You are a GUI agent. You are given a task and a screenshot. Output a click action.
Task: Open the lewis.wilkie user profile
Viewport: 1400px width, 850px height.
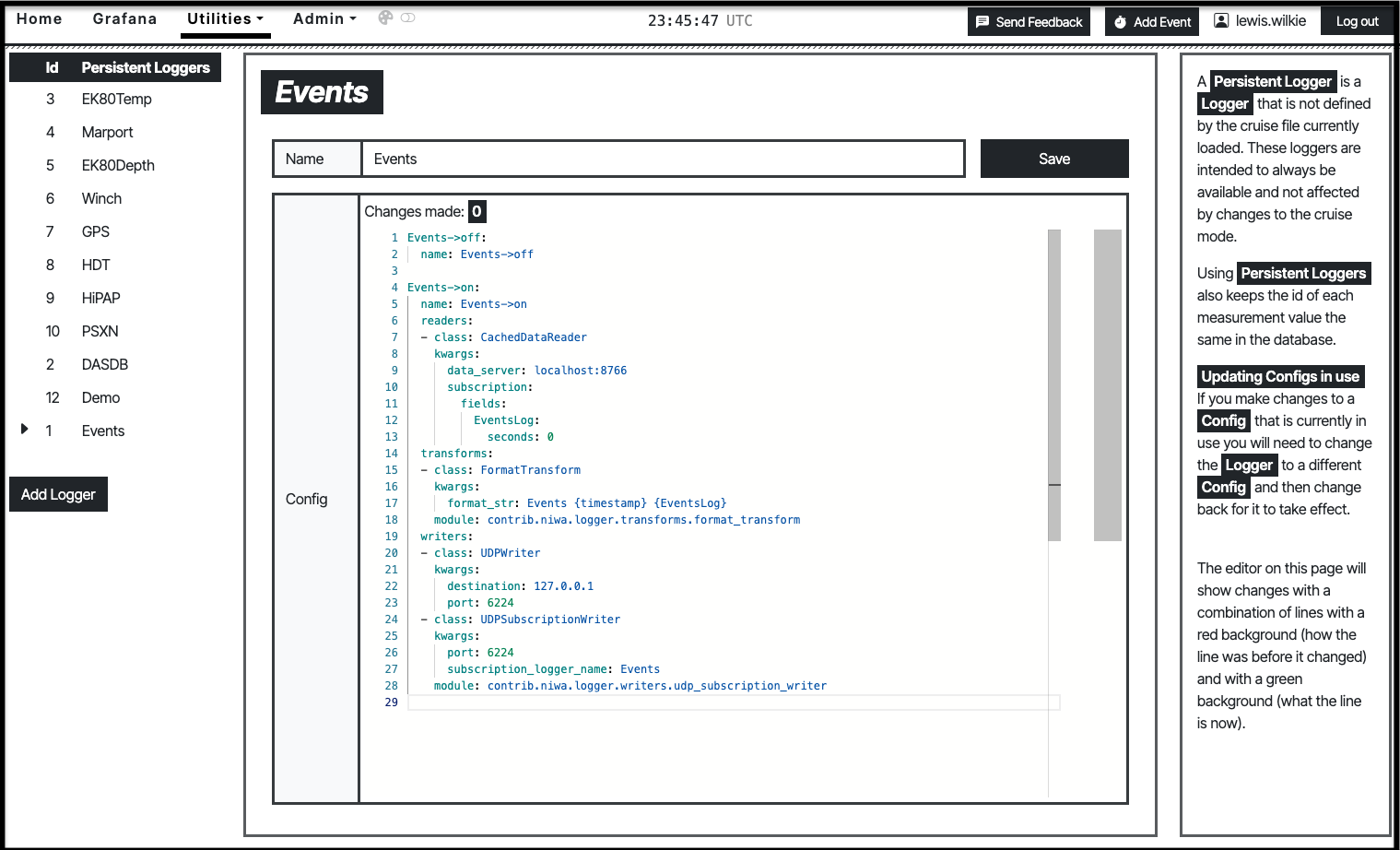click(x=1260, y=20)
